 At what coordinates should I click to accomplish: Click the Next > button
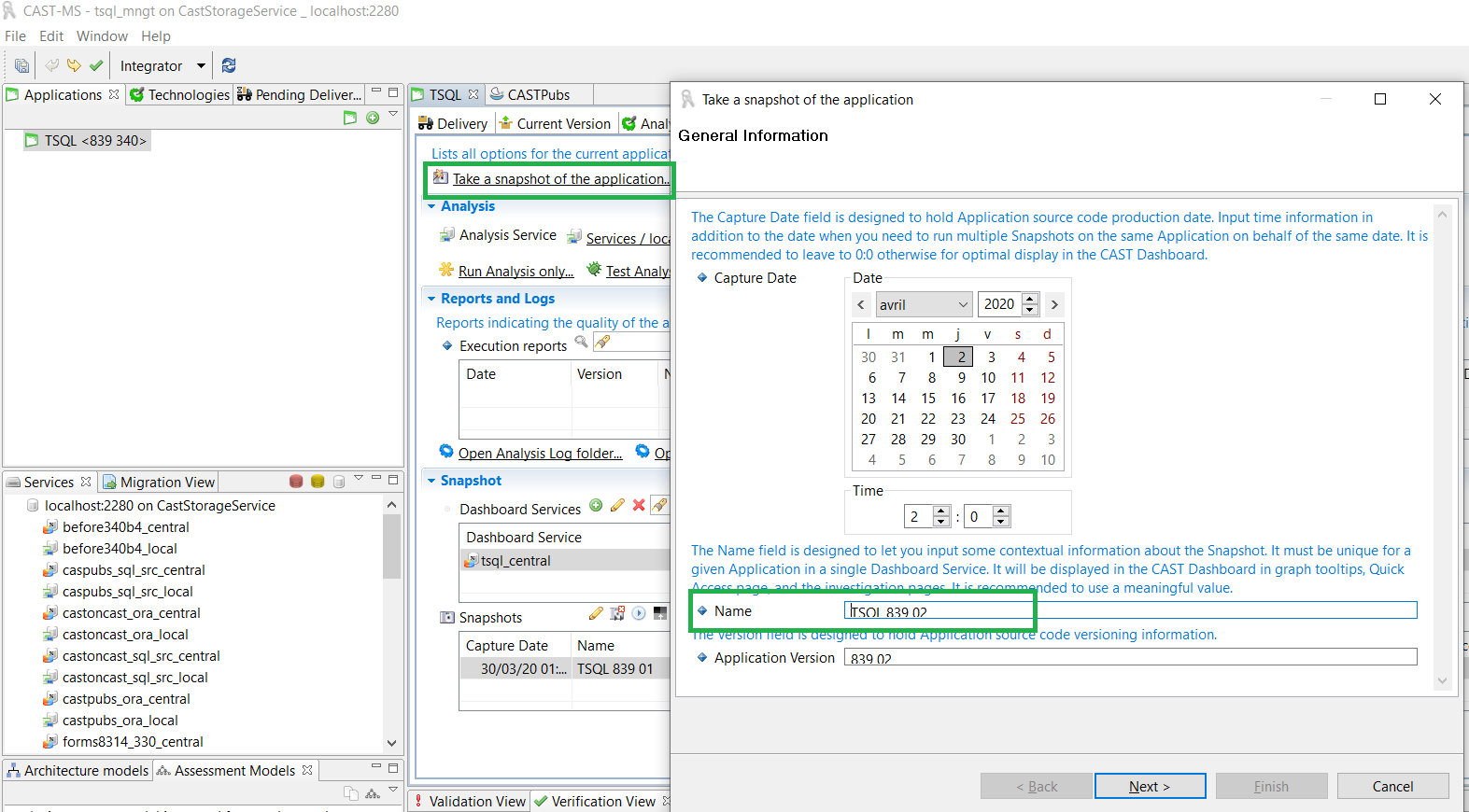coord(1149,787)
